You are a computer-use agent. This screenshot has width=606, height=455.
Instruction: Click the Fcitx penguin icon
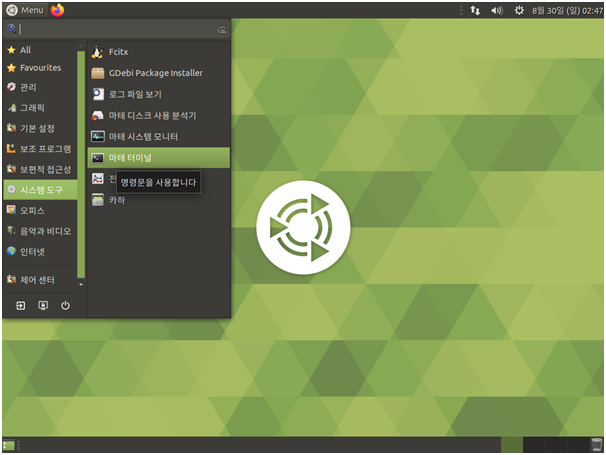pyautogui.click(x=97, y=52)
